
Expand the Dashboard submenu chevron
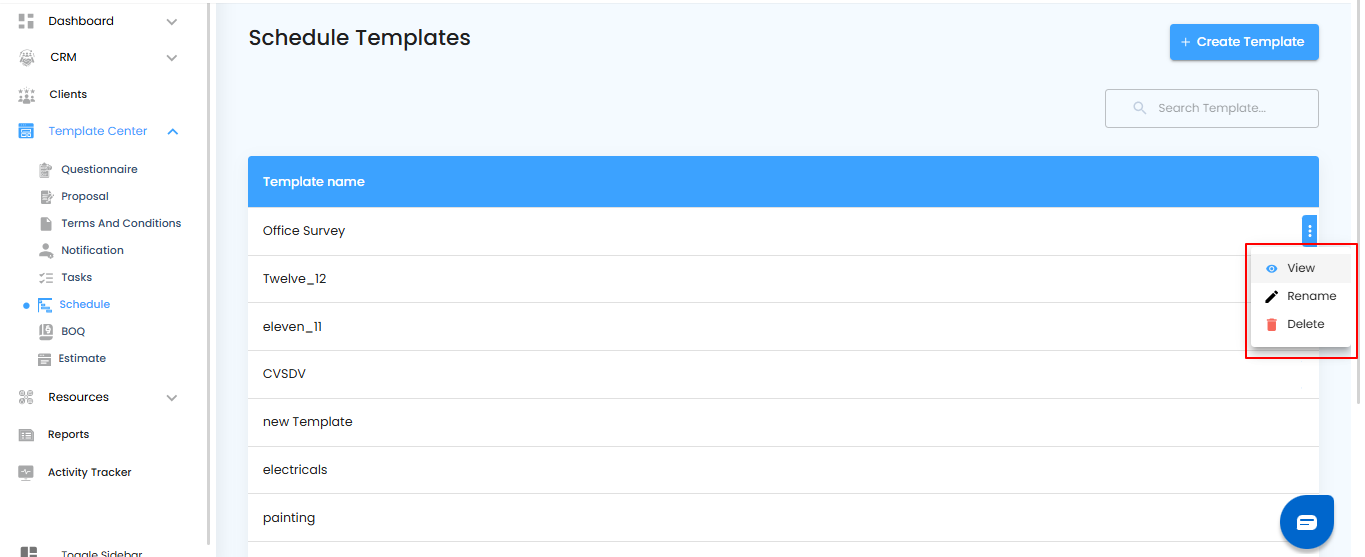pos(172,22)
